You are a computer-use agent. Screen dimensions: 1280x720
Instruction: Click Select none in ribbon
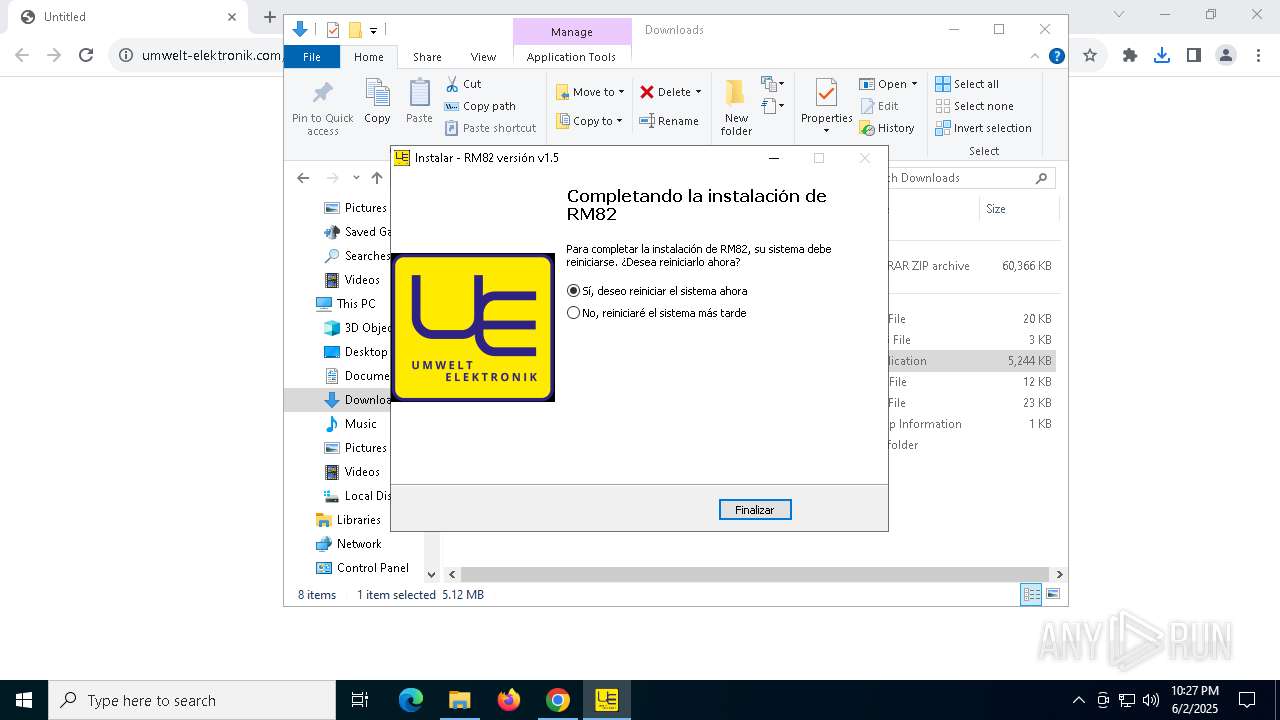click(x=974, y=106)
